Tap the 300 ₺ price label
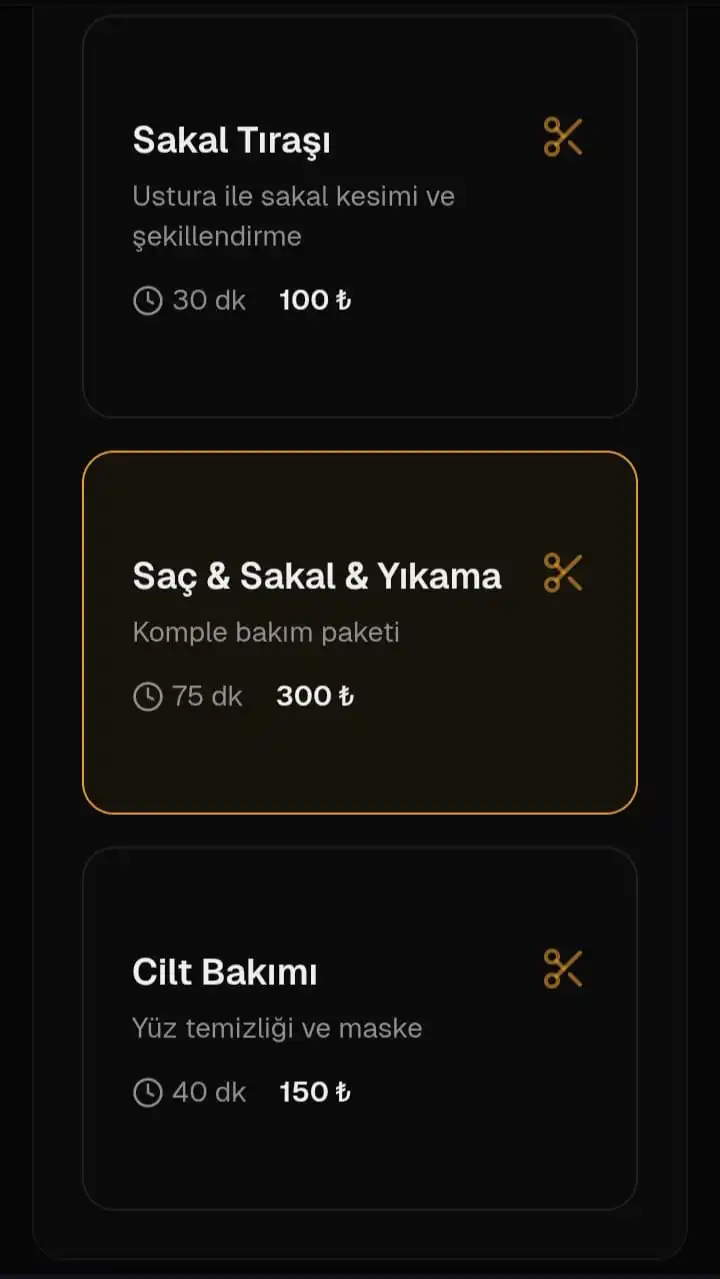This screenshot has height=1279, width=720. click(315, 696)
